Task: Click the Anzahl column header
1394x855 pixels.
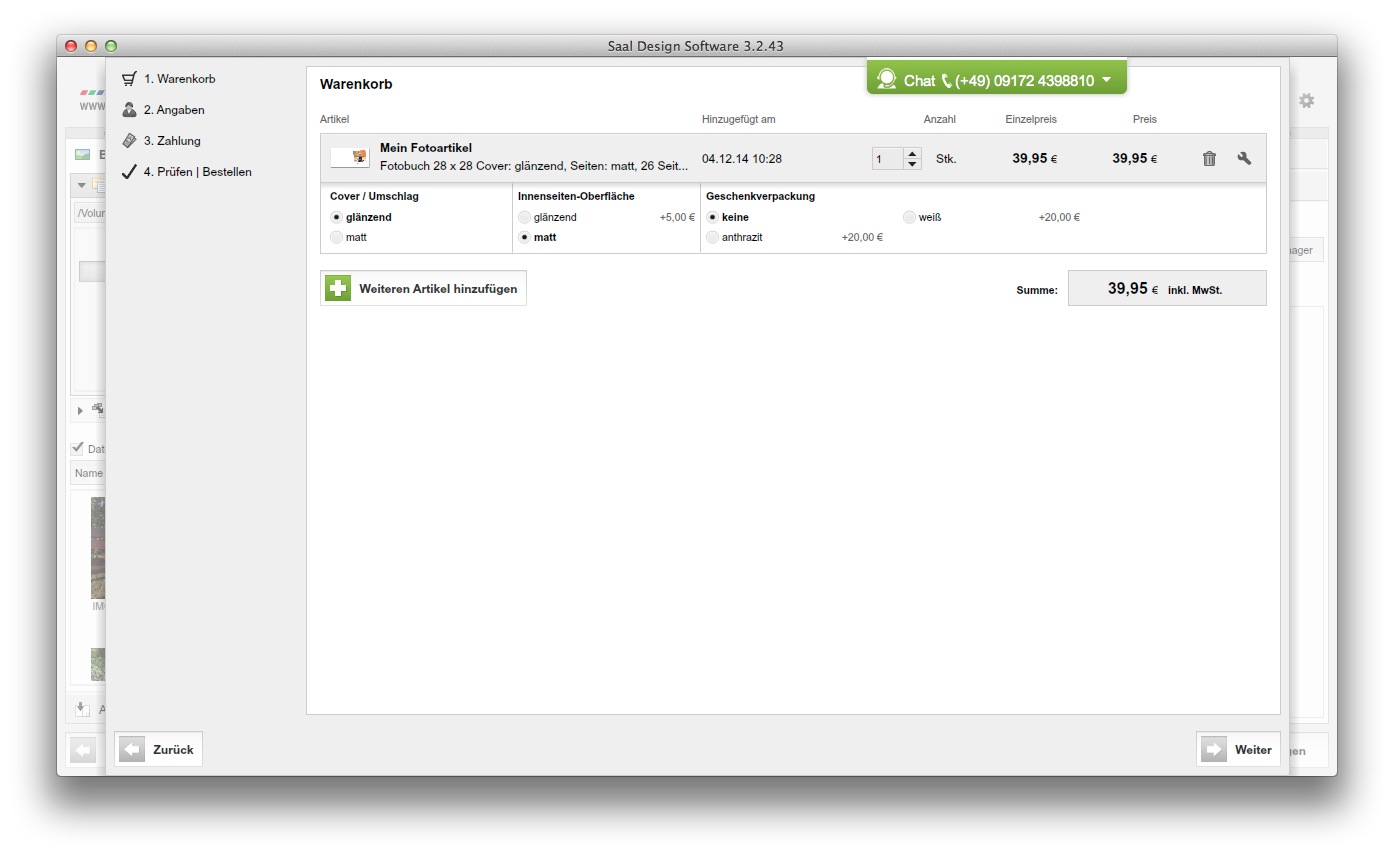Action: pos(939,119)
